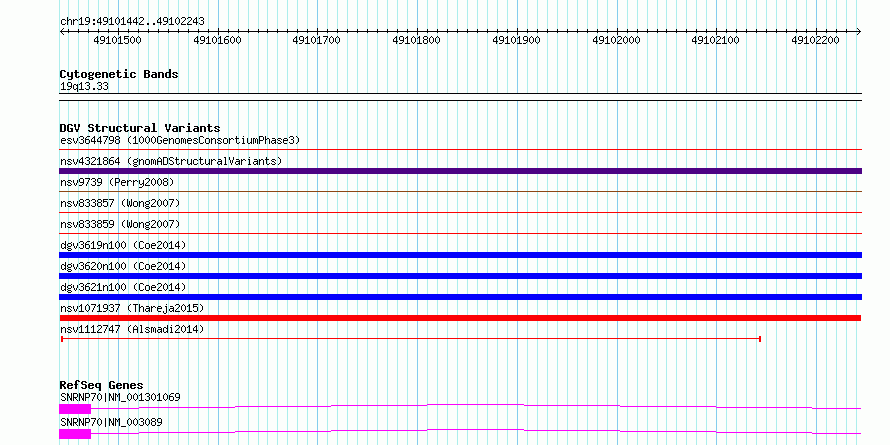This screenshot has width=890, height=445.
Task: Select the 19q13.33 band label
Action: click(x=84, y=87)
